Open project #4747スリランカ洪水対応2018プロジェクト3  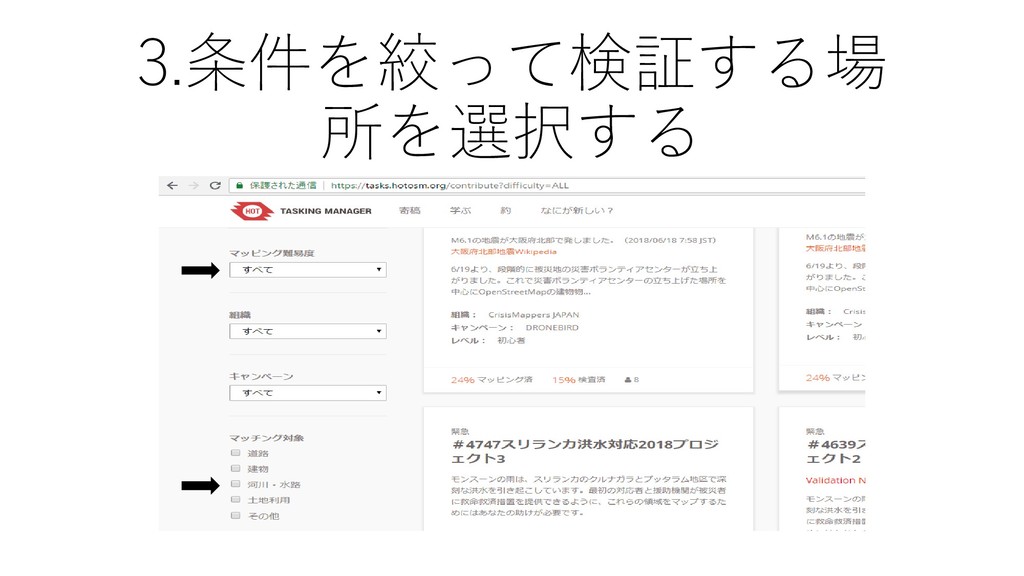point(584,451)
